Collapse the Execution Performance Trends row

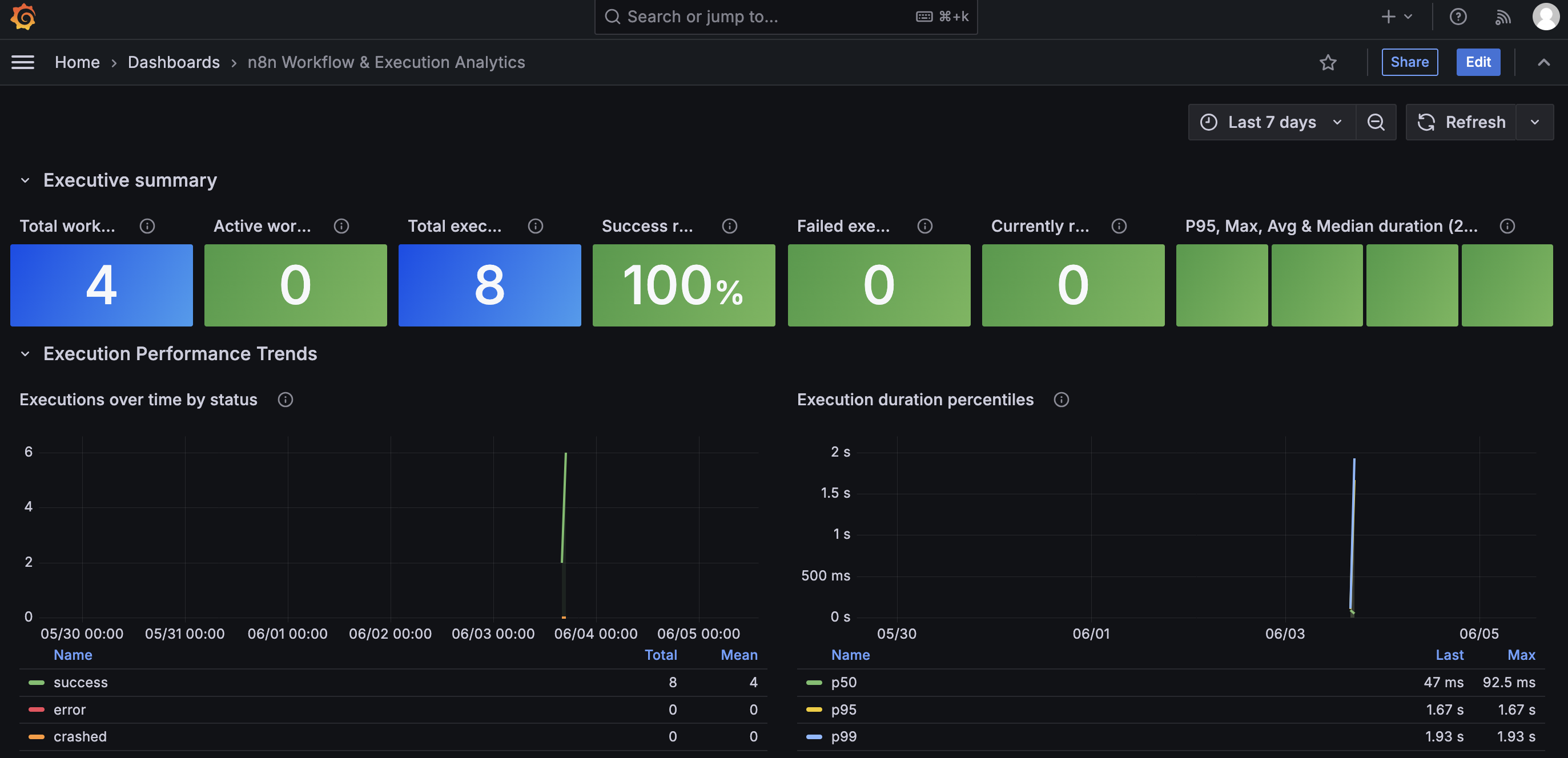[x=25, y=354]
